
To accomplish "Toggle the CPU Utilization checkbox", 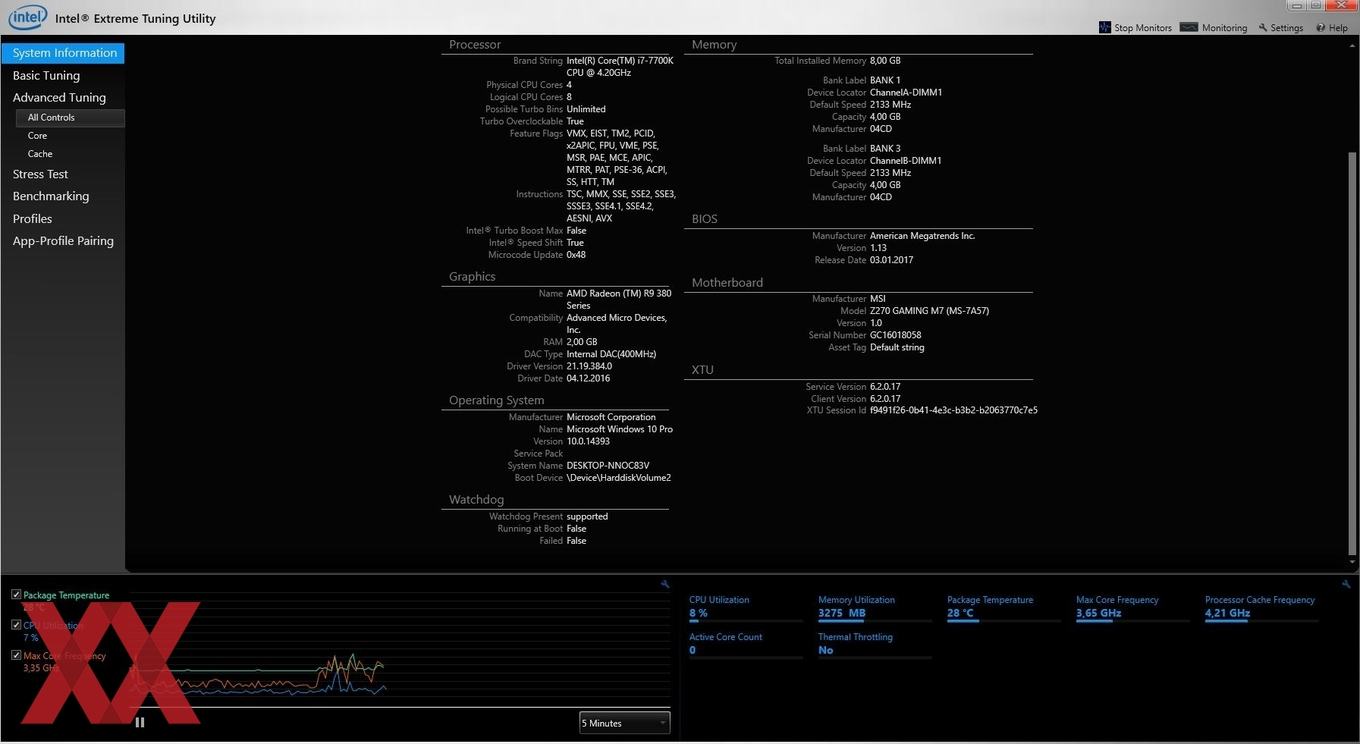I will tap(16, 624).
